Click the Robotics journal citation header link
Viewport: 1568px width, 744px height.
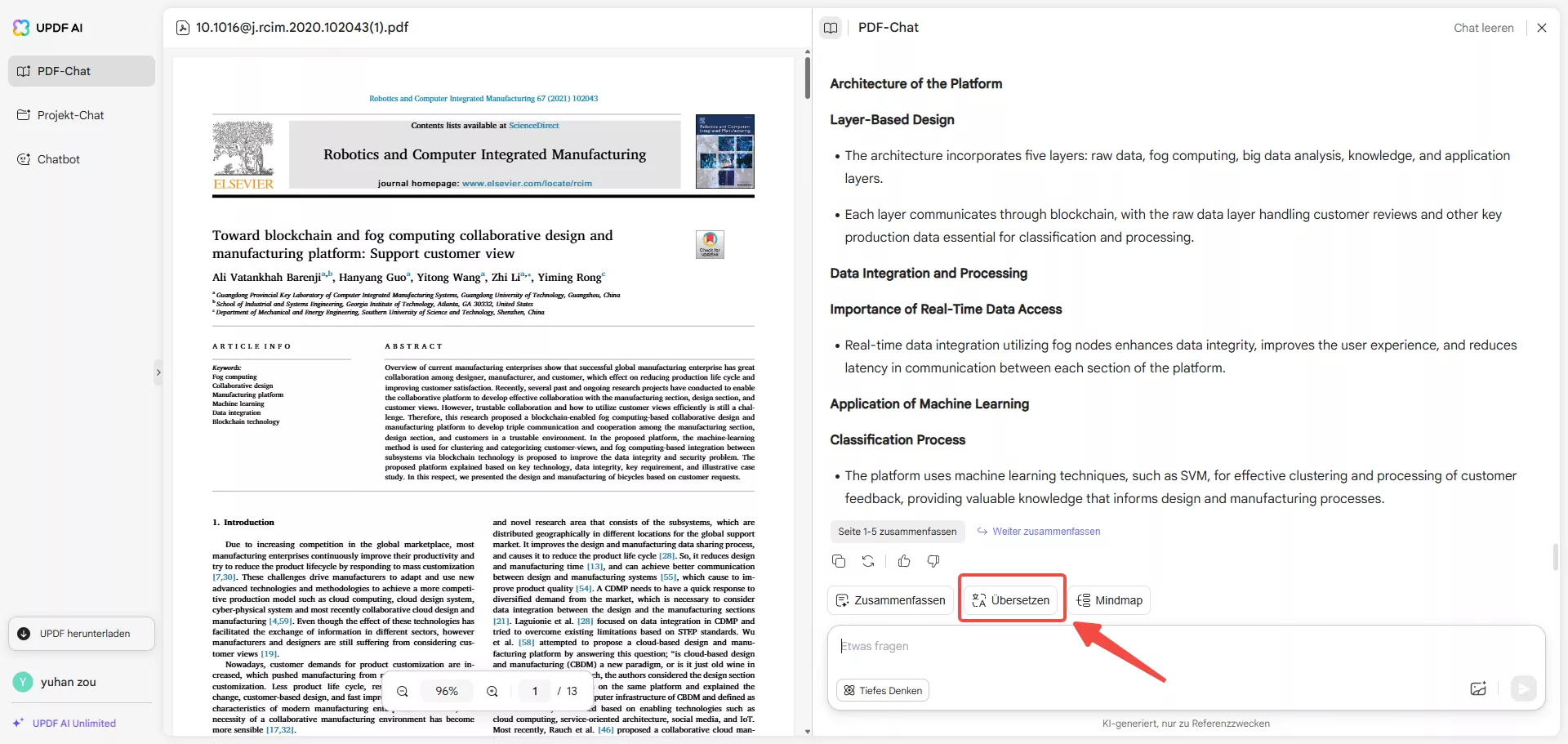tap(483, 99)
